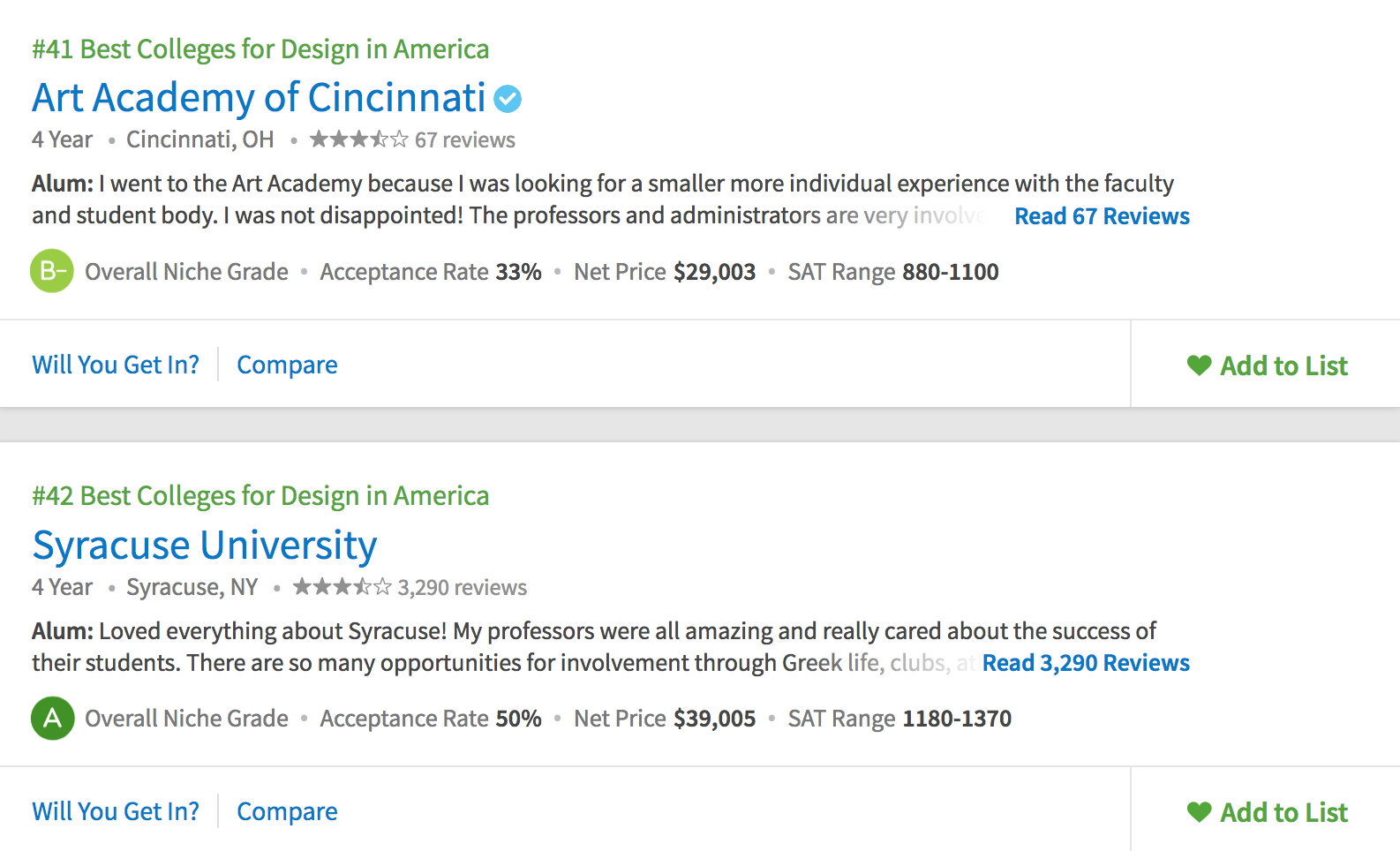Image resolution: width=1400 pixels, height=851 pixels.
Task: Compare Syracuse University
Action: click(x=287, y=811)
